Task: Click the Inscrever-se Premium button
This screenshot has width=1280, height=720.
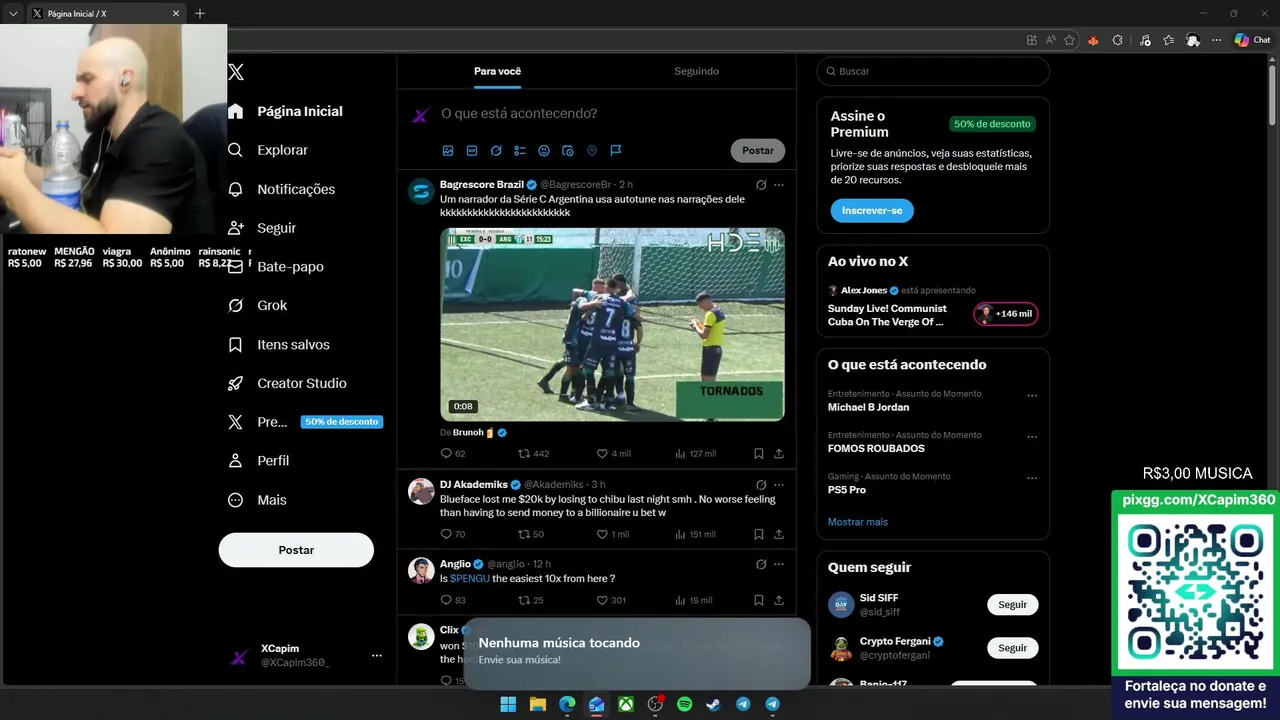Action: pyautogui.click(x=872, y=211)
